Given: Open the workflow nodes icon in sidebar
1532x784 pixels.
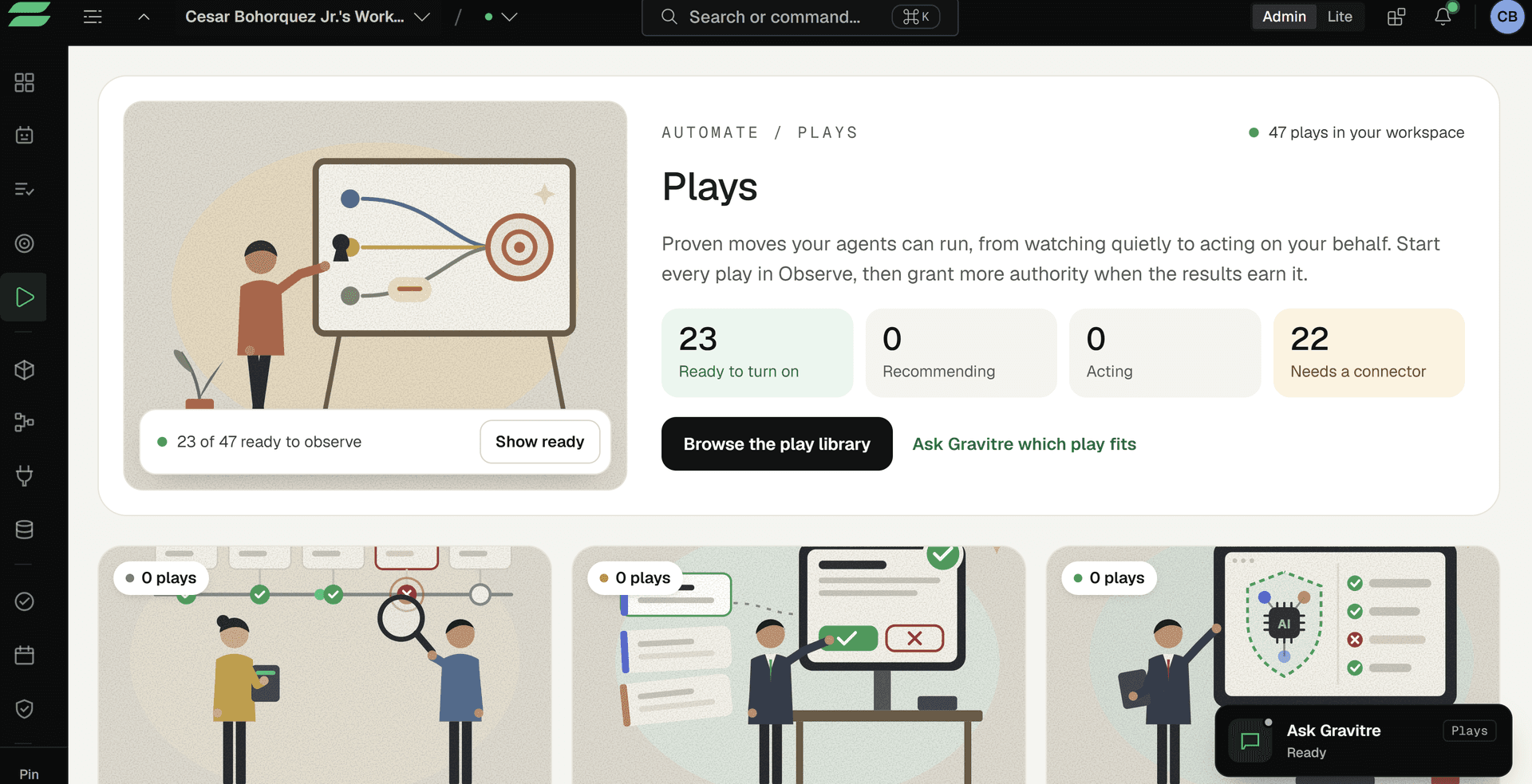Looking at the screenshot, I should (25, 422).
